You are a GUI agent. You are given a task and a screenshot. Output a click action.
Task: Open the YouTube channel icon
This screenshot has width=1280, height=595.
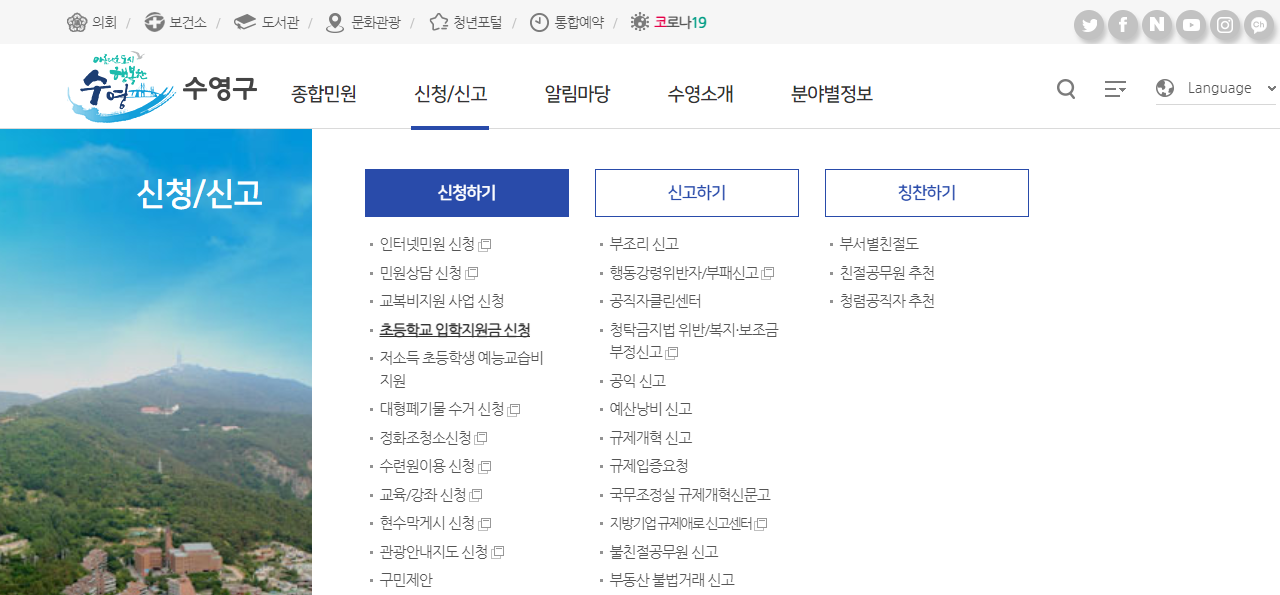coord(1191,25)
